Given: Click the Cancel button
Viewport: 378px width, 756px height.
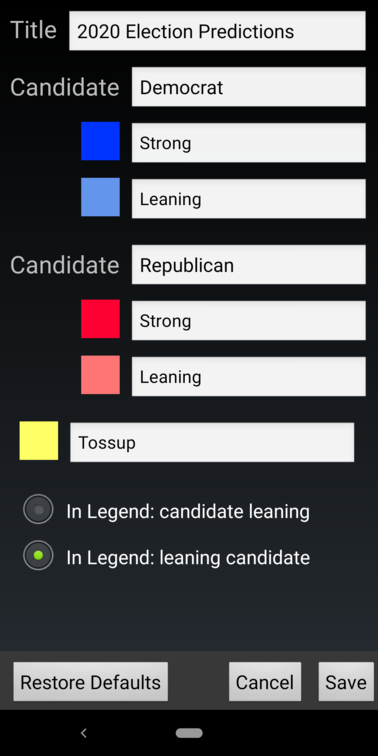Looking at the screenshot, I should tap(265, 682).
